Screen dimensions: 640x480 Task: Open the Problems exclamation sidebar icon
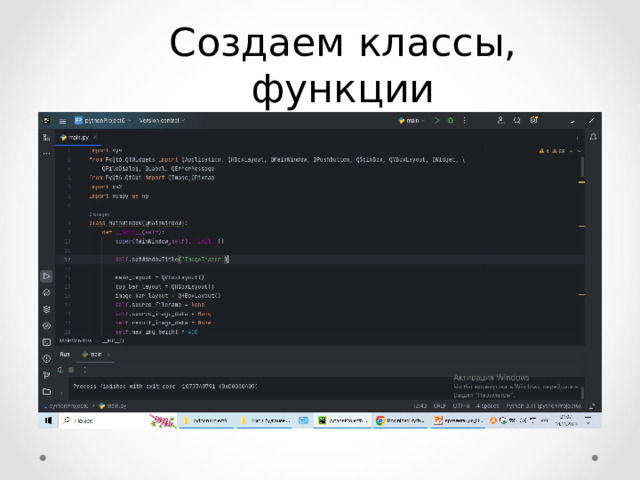pyautogui.click(x=47, y=359)
